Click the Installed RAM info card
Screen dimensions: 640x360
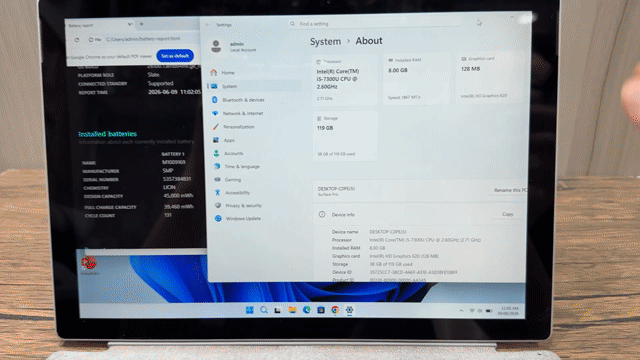pos(416,78)
